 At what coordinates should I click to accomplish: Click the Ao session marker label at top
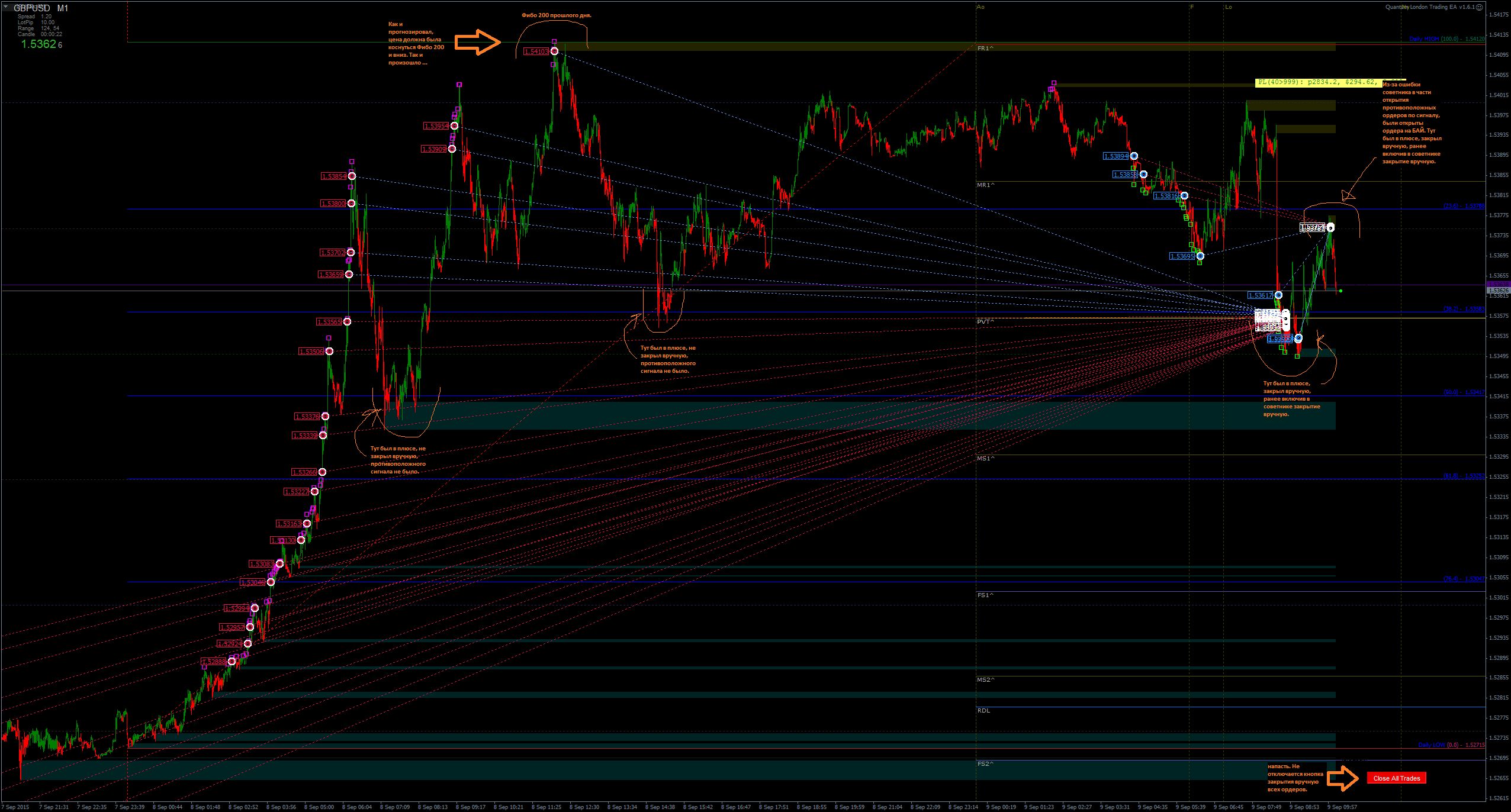pyautogui.click(x=980, y=7)
